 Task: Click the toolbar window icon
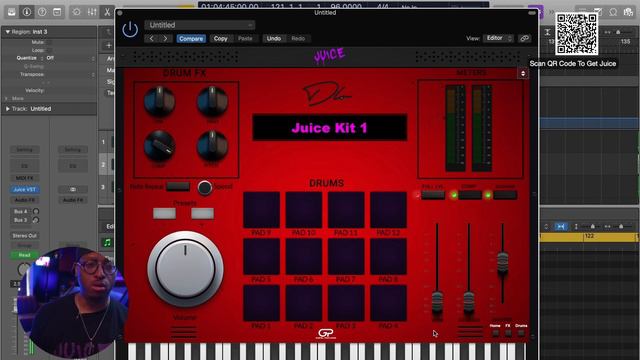click(x=57, y=12)
